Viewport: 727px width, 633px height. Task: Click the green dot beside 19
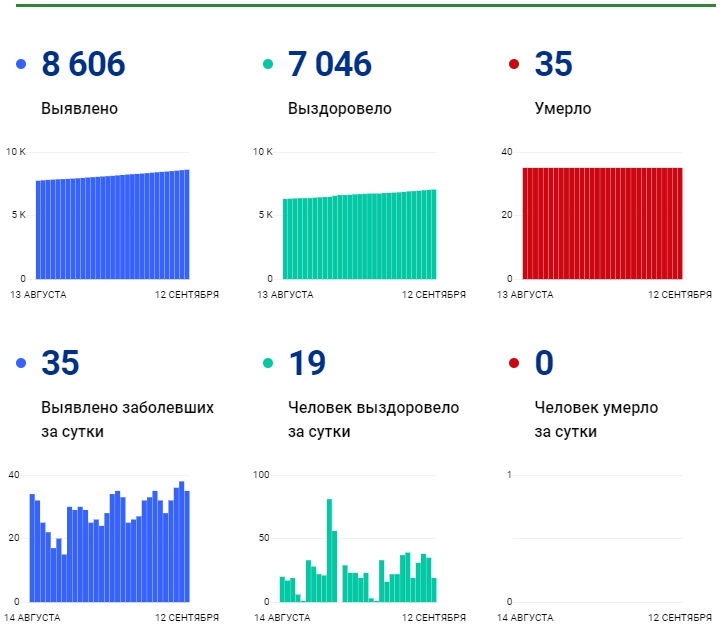[268, 363]
